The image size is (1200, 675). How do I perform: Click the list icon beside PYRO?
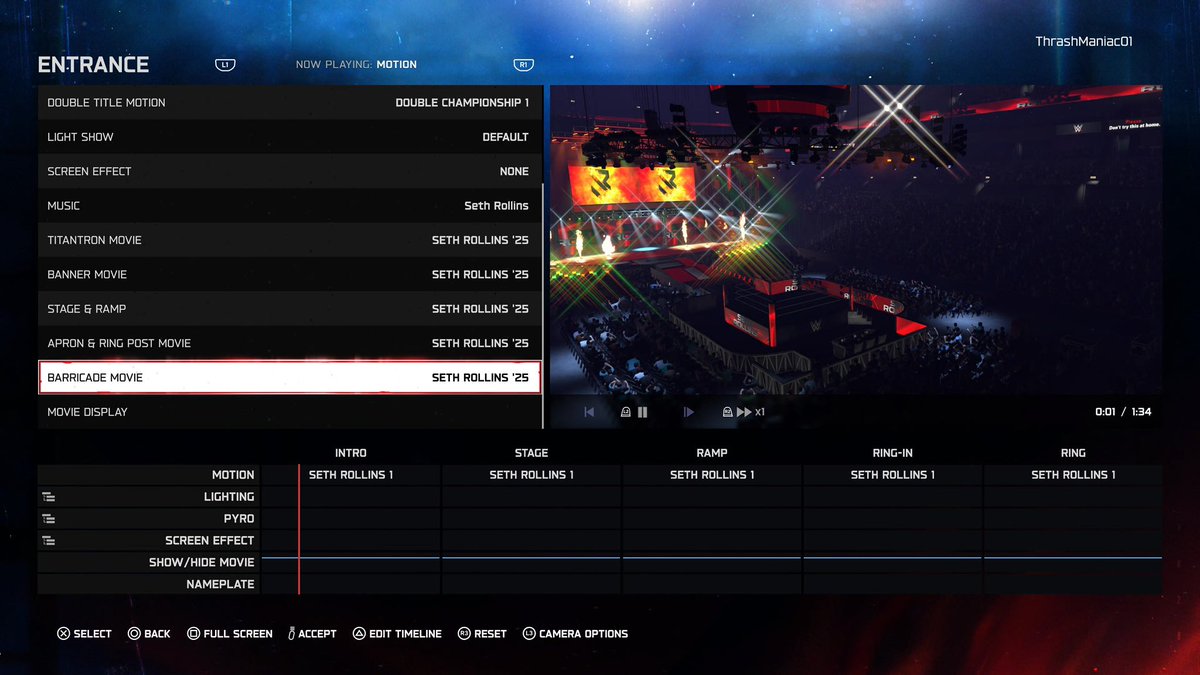(48, 519)
